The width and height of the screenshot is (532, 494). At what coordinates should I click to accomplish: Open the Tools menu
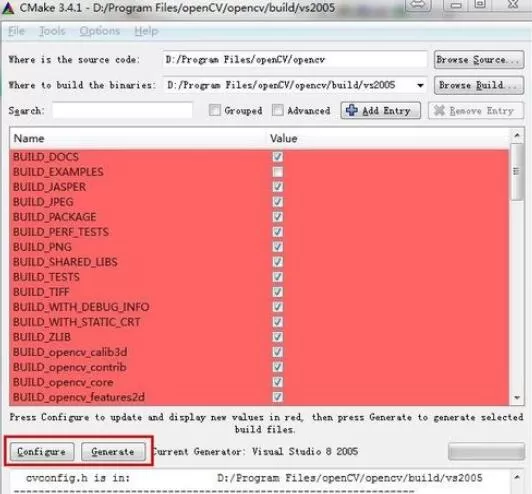(52, 31)
